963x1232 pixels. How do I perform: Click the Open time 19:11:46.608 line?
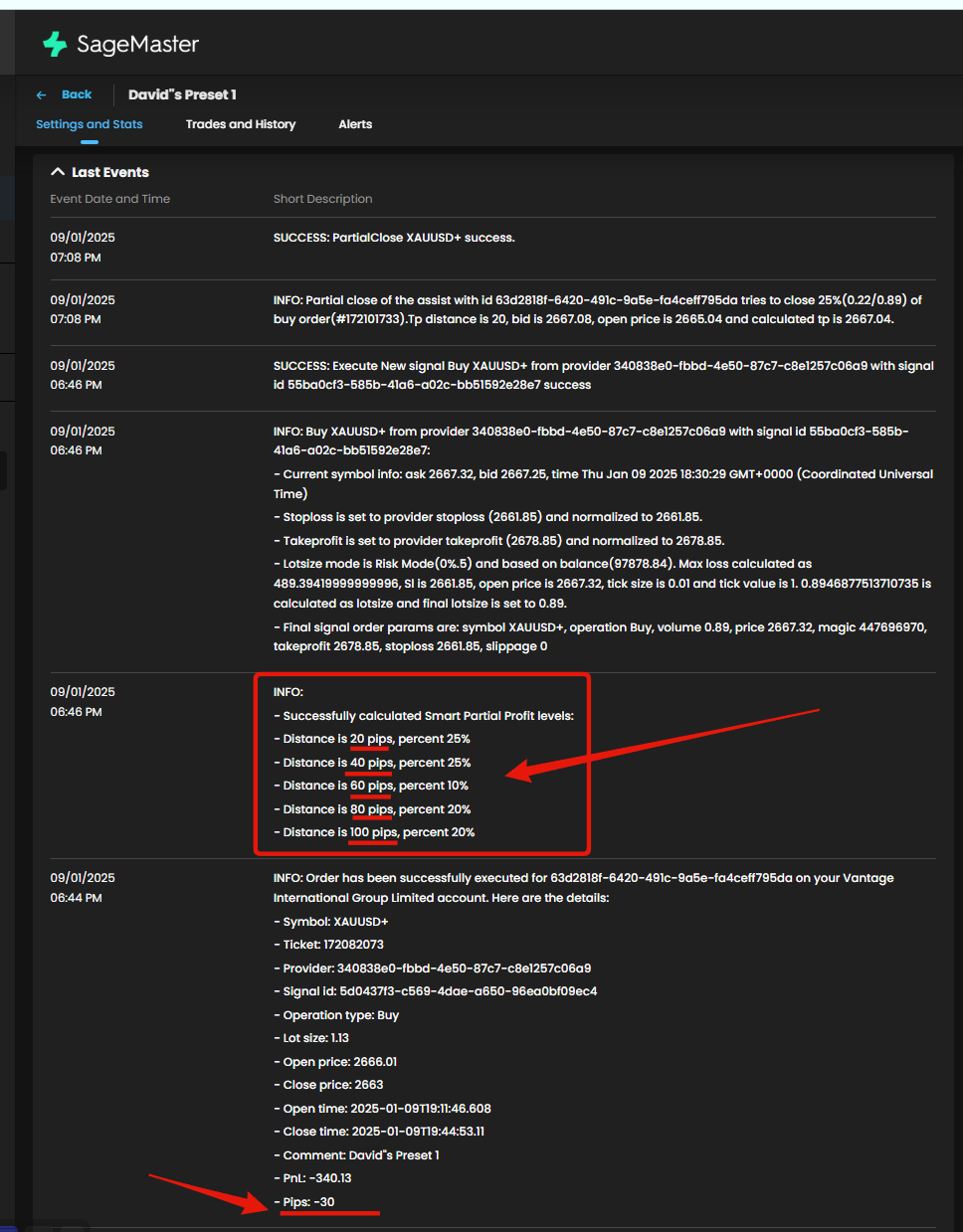point(382,1109)
